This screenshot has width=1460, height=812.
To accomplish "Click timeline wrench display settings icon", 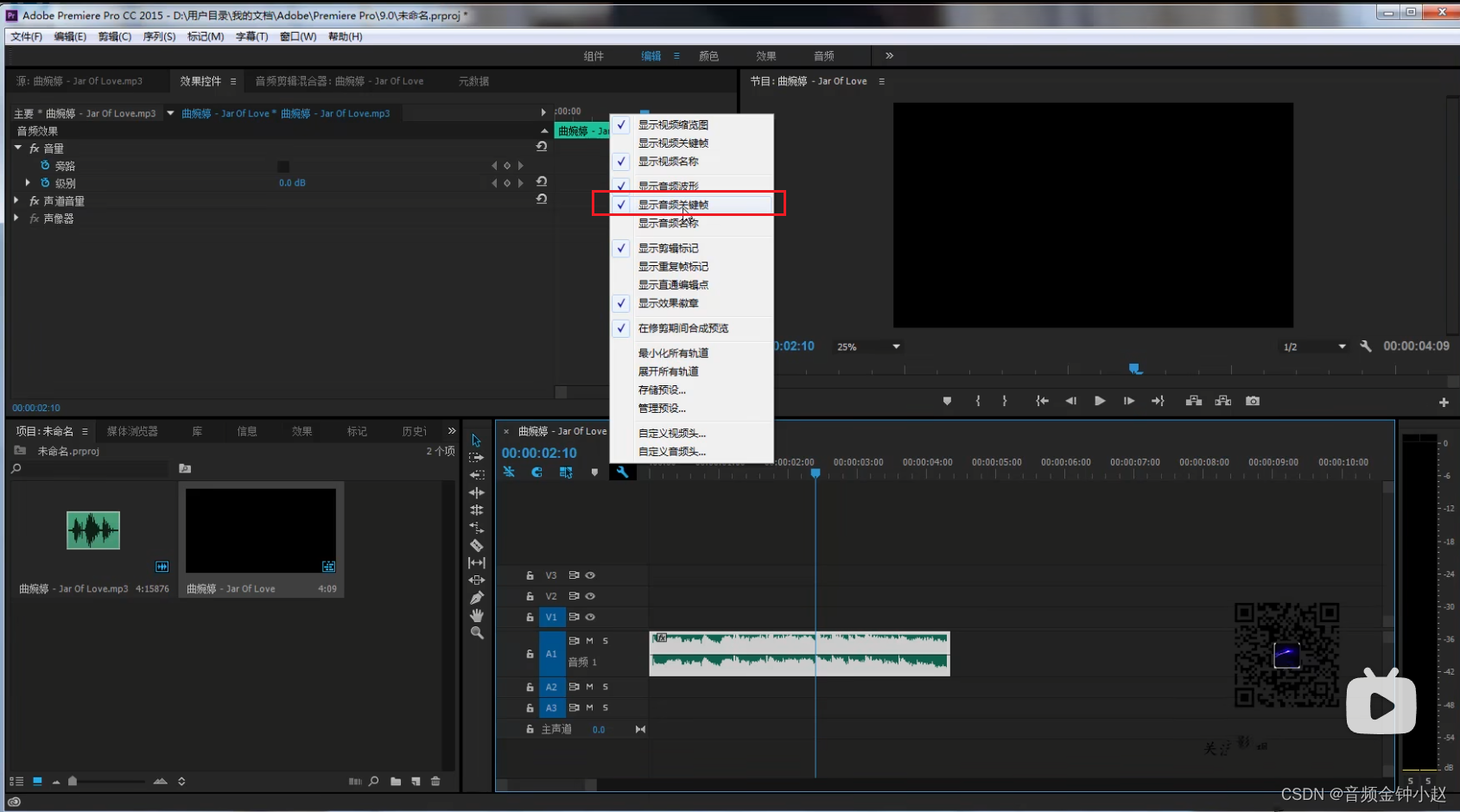I will click(621, 472).
